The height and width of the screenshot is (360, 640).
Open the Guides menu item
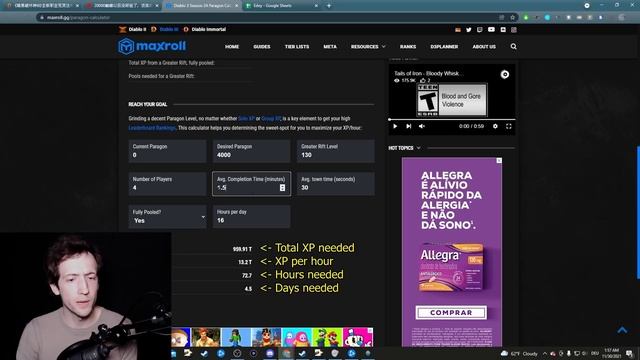262,47
